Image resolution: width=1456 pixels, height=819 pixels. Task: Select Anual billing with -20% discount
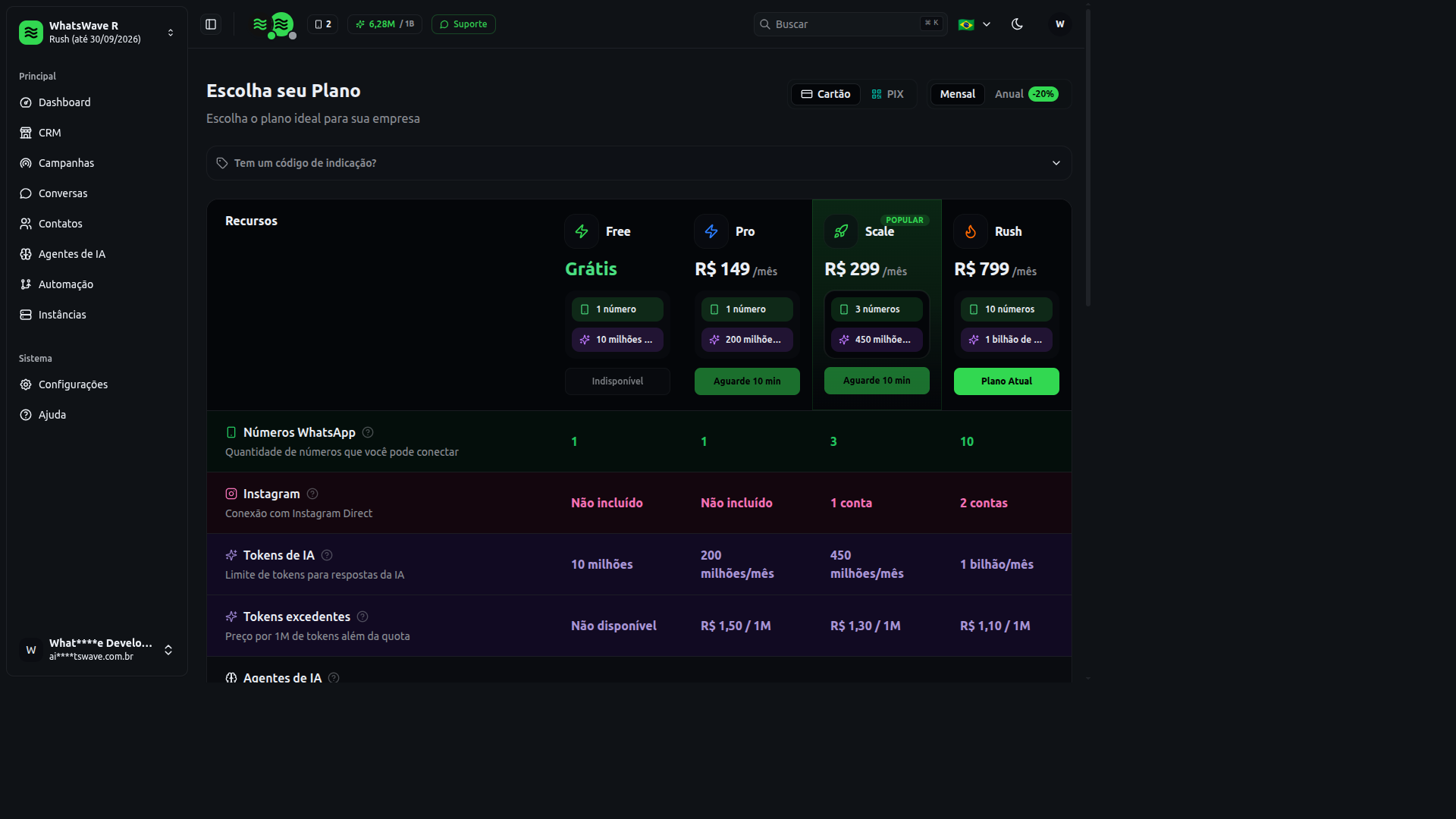coord(1026,94)
